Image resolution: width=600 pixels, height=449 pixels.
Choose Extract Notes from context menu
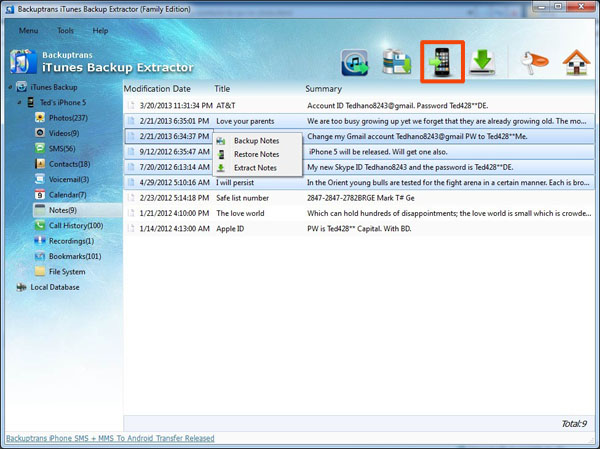pyautogui.click(x=257, y=168)
